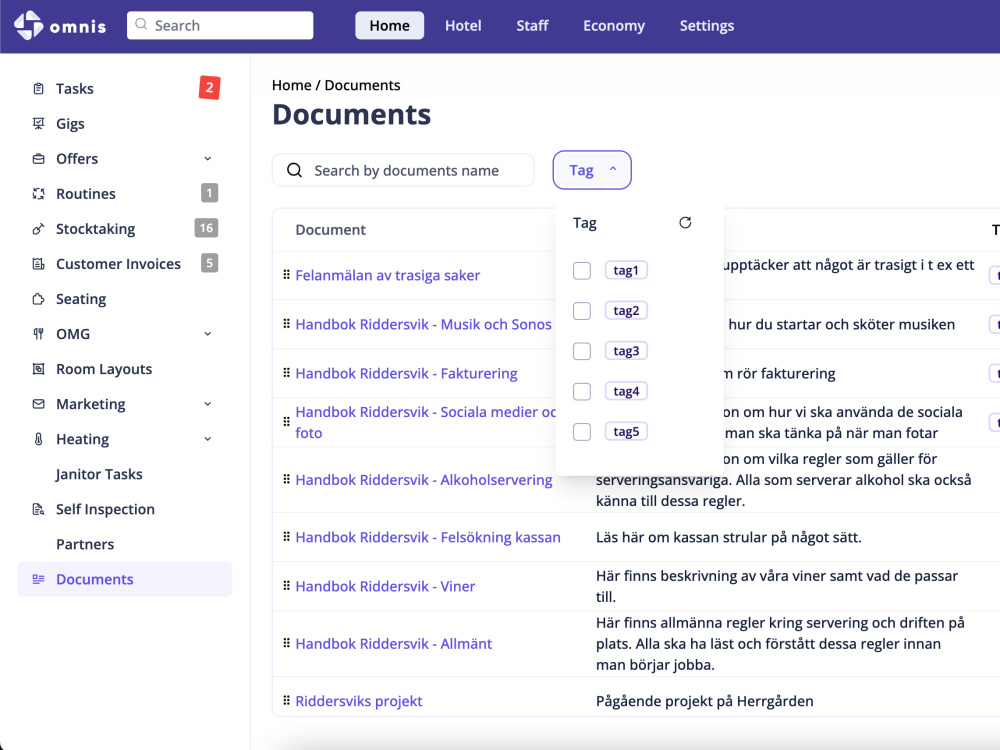Click the omnis logo icon
This screenshot has height=750, width=1000.
(28, 26)
